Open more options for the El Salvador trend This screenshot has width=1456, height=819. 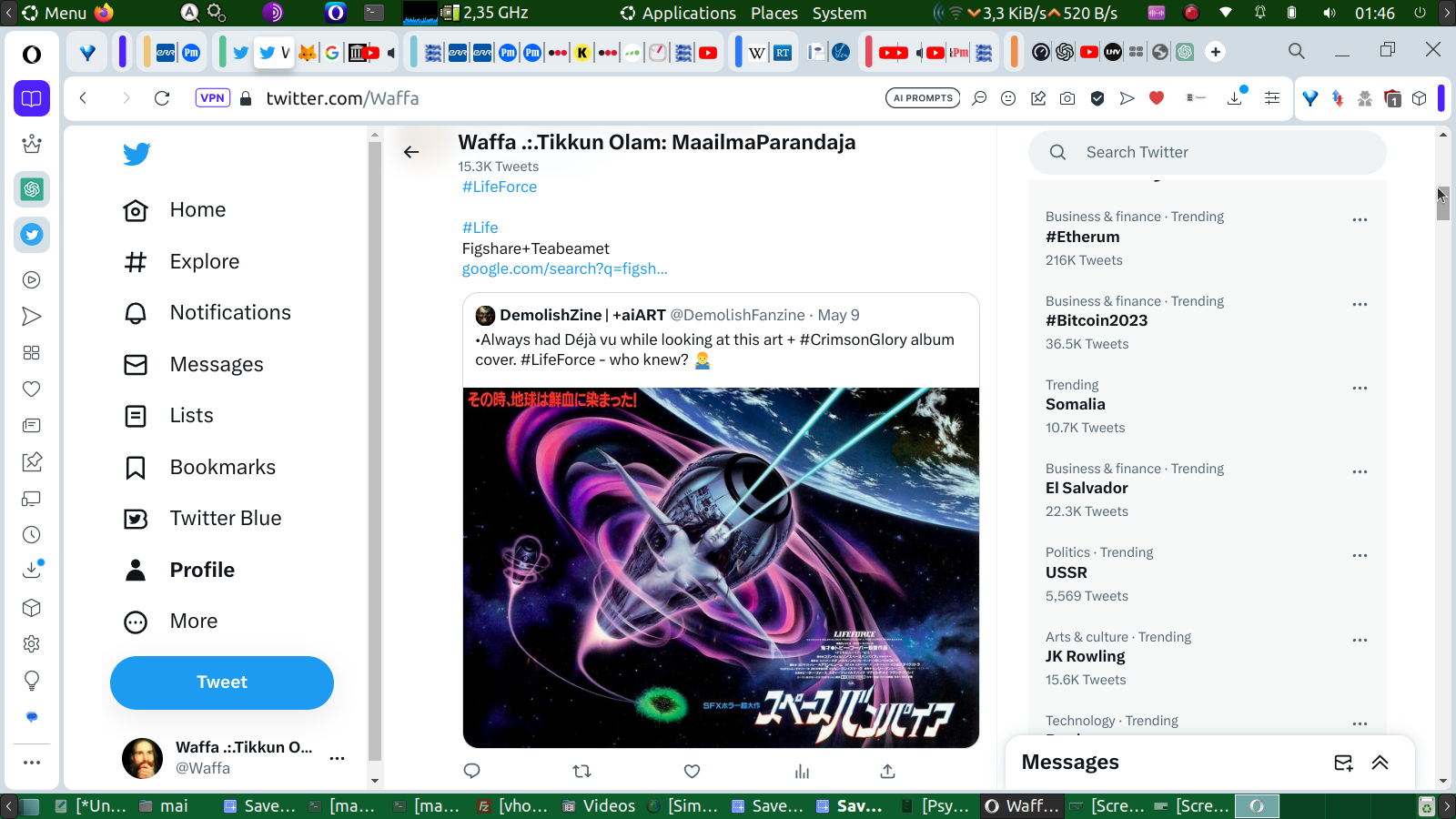[1360, 471]
